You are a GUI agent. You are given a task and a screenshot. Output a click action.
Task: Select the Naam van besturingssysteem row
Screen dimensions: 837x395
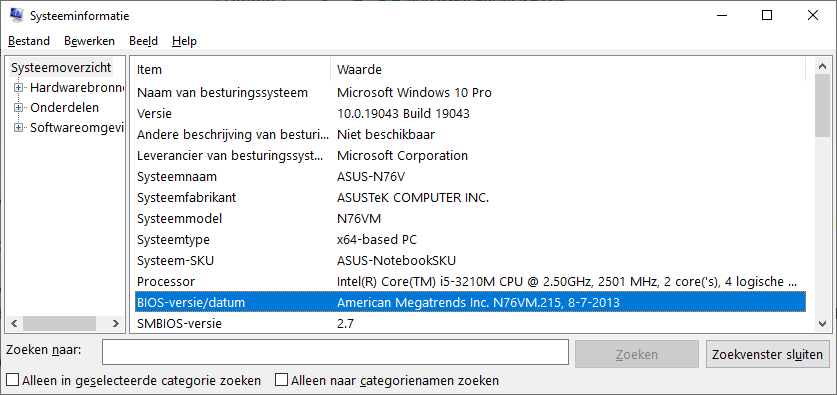[x=470, y=93]
